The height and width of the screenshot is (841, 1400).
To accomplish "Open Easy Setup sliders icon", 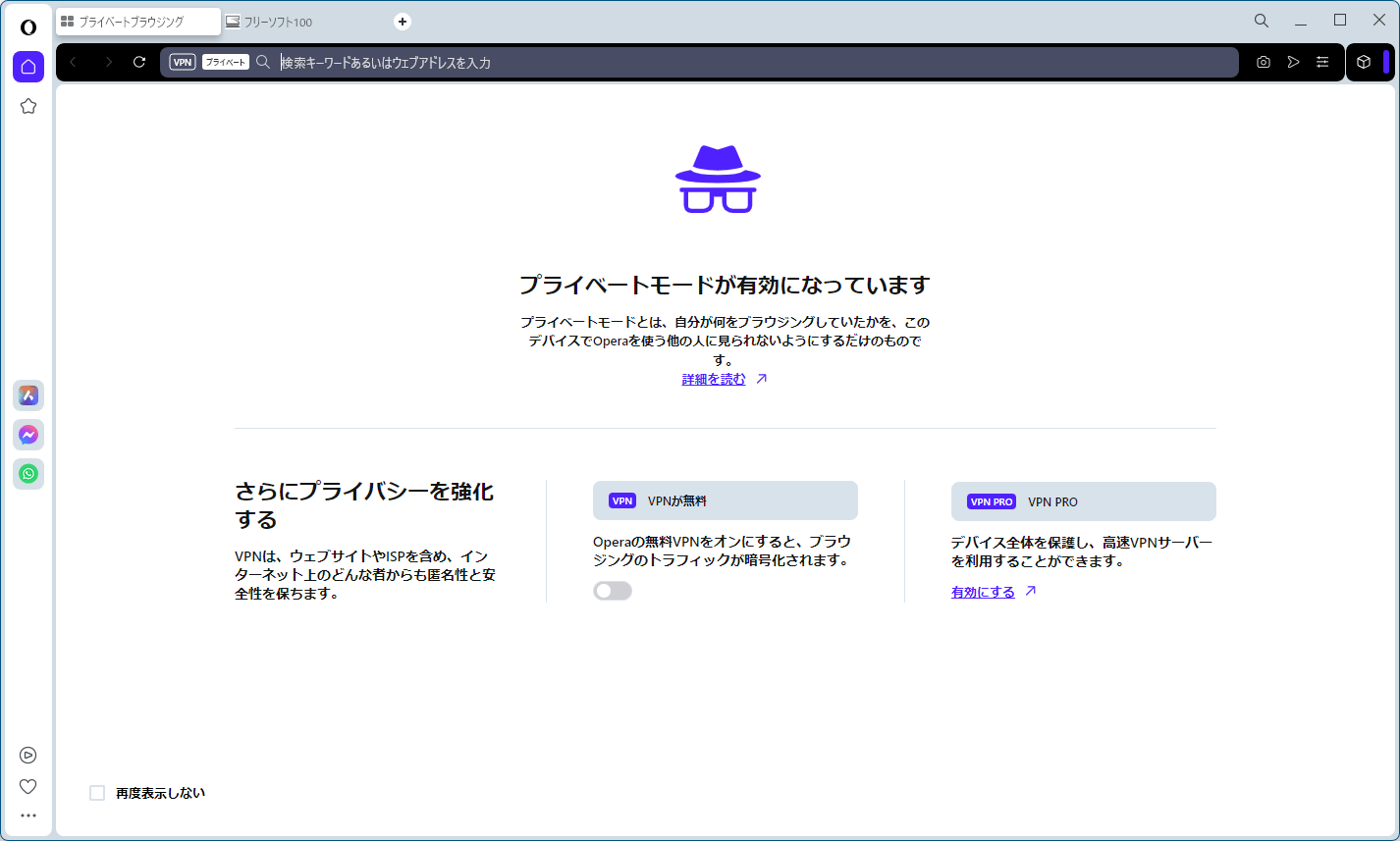I will click(x=1323, y=62).
